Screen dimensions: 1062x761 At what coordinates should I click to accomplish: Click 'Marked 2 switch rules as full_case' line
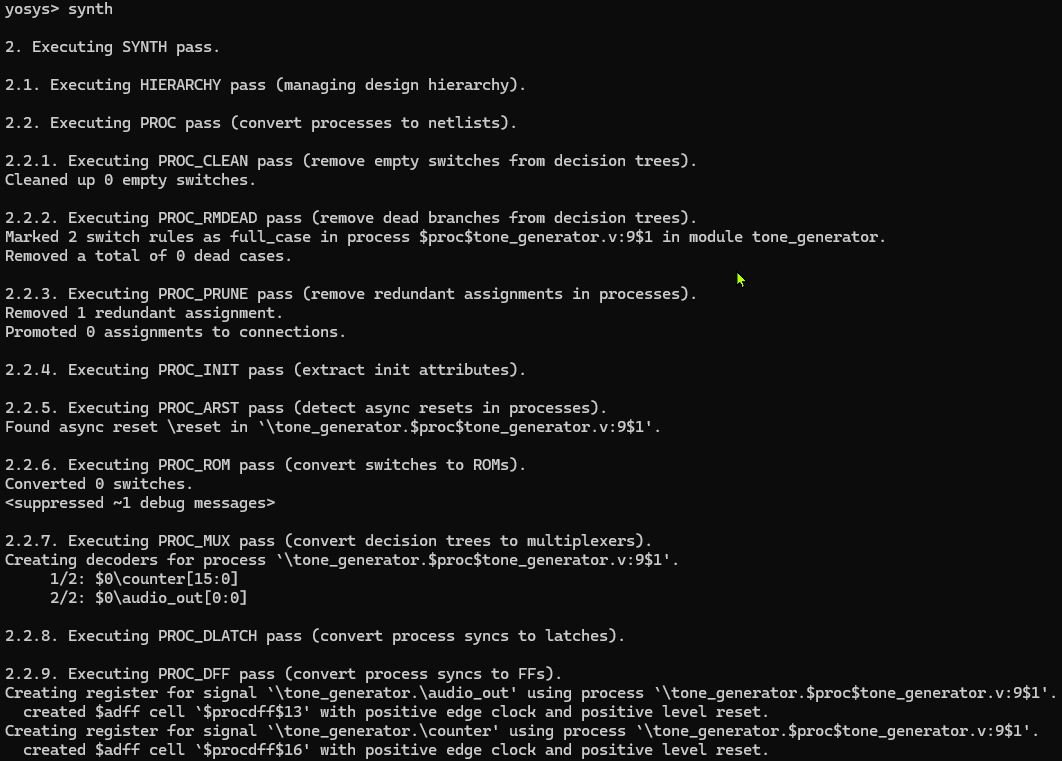point(445,237)
